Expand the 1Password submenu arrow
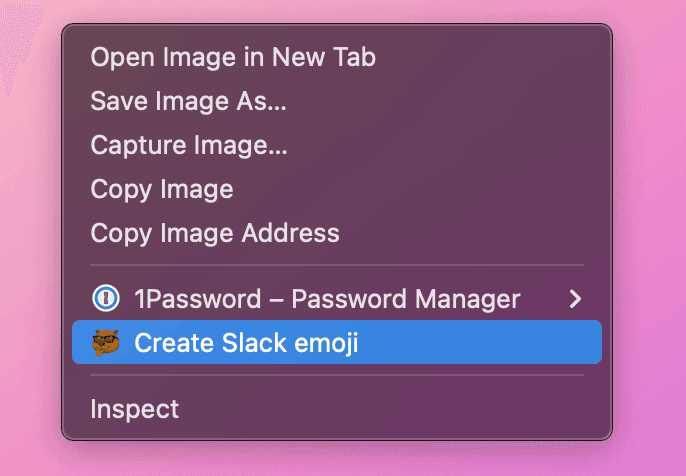The height and width of the screenshot is (476, 686). 574,298
